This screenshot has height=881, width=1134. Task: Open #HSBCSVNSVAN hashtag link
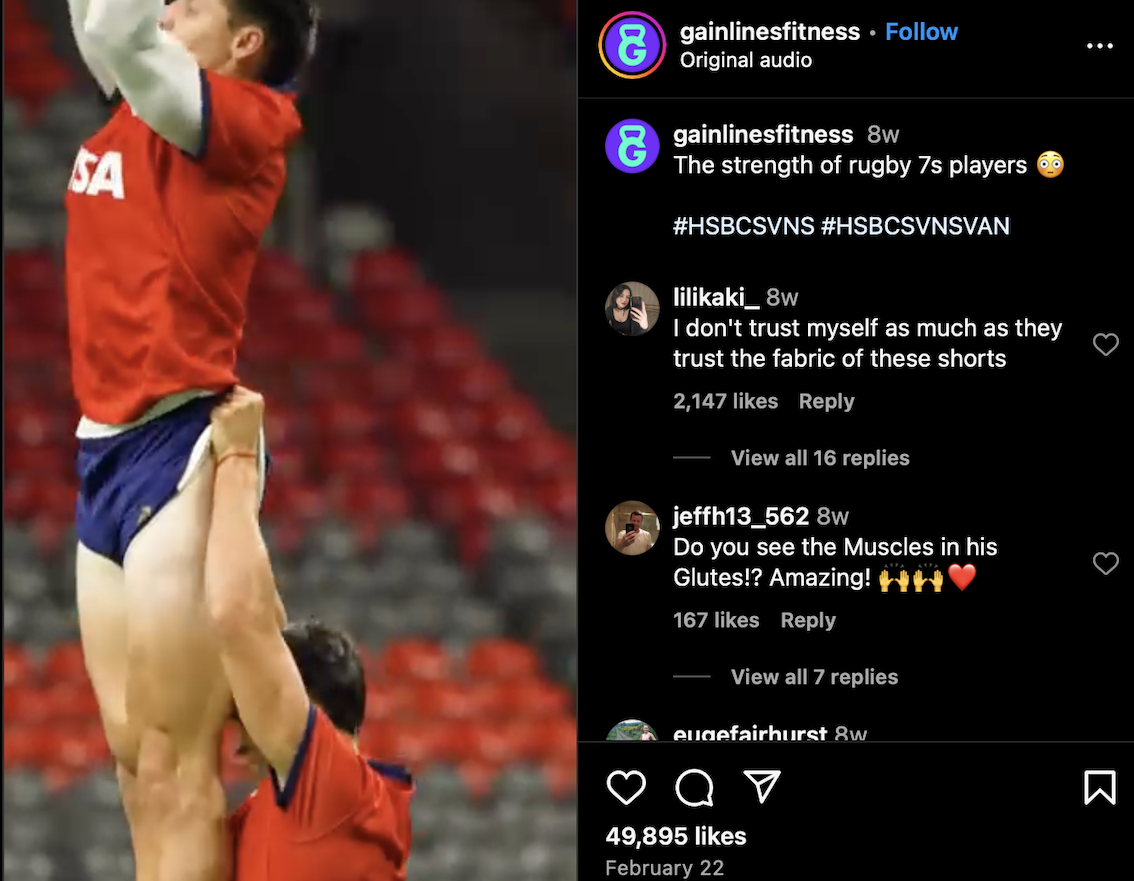click(x=915, y=226)
